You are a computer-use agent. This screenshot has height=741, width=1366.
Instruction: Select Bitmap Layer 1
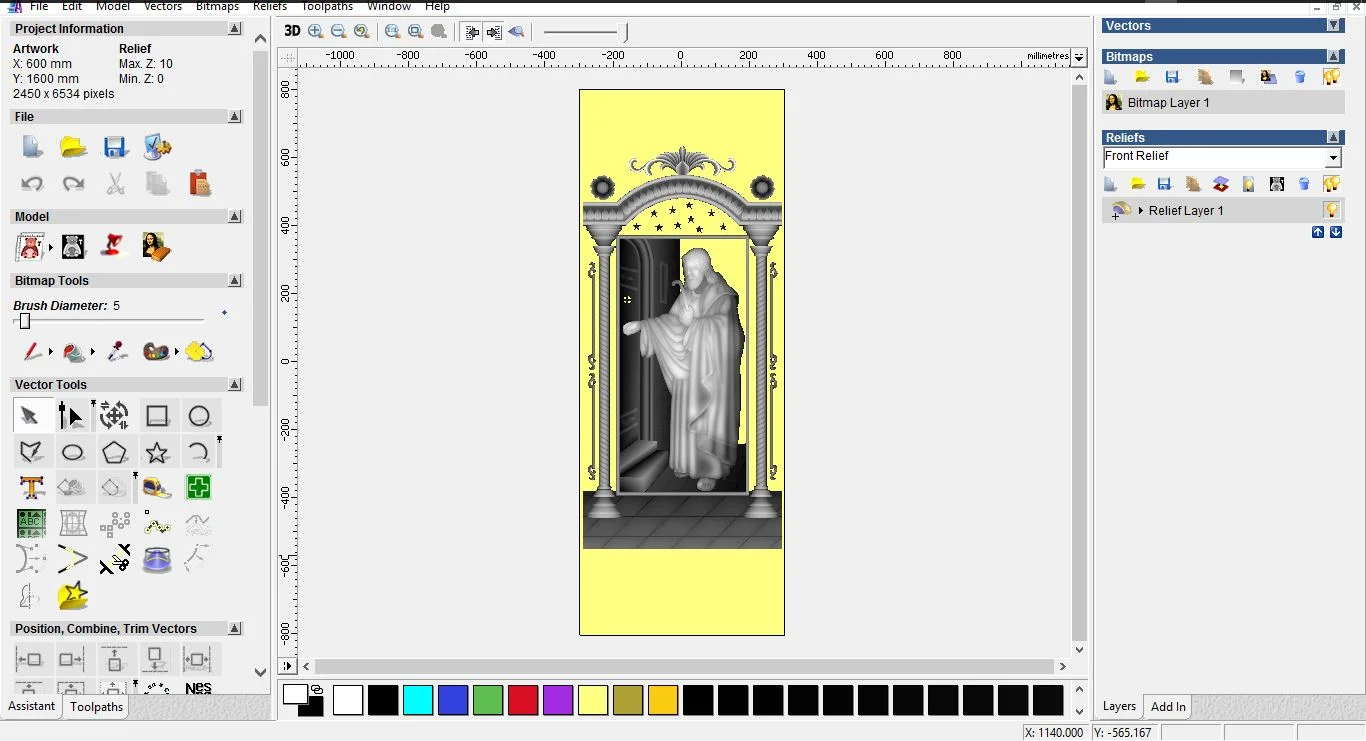1168,103
